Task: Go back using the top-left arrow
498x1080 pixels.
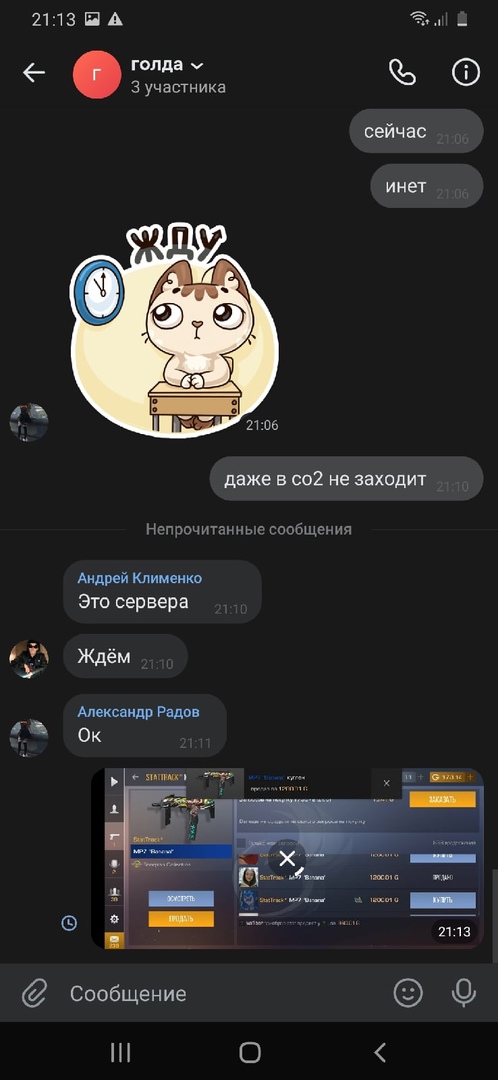Action: point(33,72)
